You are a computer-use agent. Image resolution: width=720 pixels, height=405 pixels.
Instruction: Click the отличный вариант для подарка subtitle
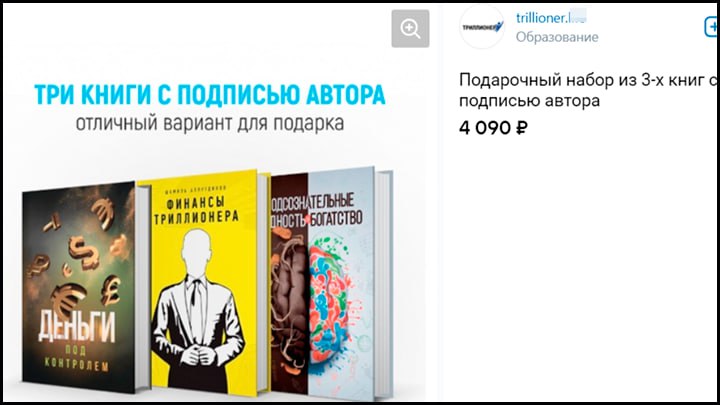click(x=210, y=123)
